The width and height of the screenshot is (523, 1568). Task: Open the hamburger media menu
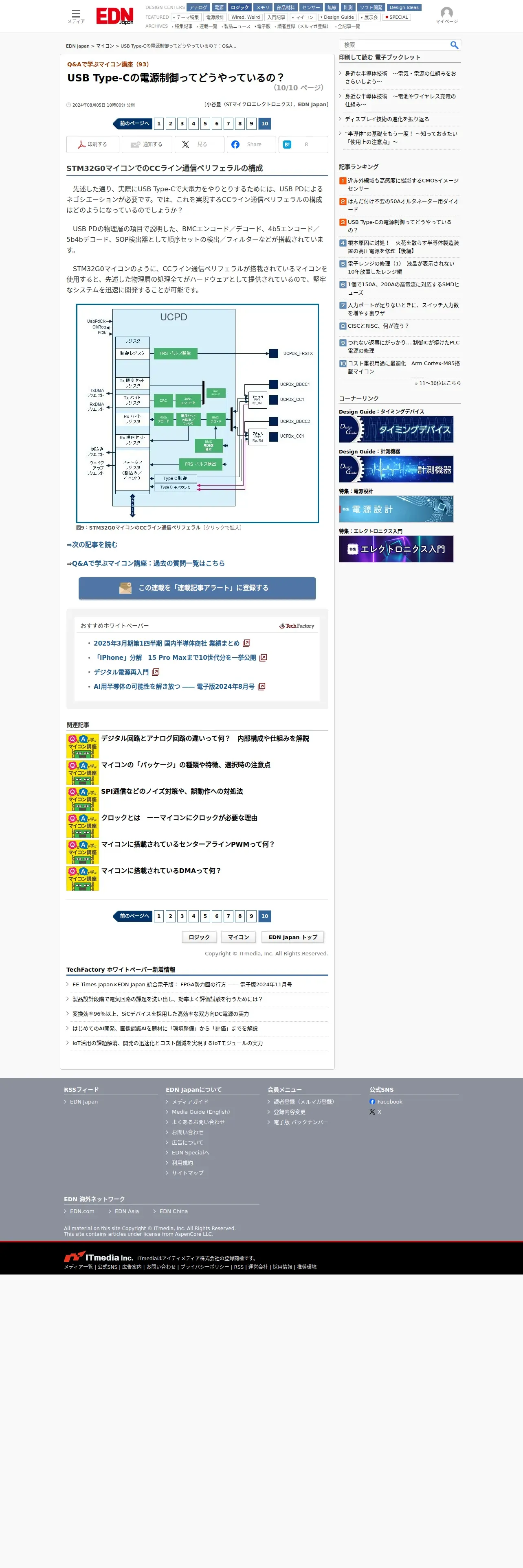tap(76, 16)
